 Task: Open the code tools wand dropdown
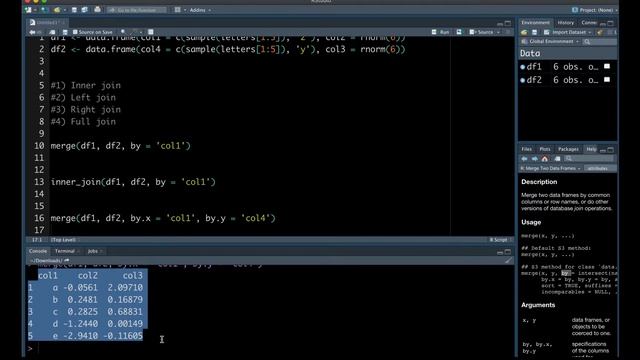click(x=137, y=32)
